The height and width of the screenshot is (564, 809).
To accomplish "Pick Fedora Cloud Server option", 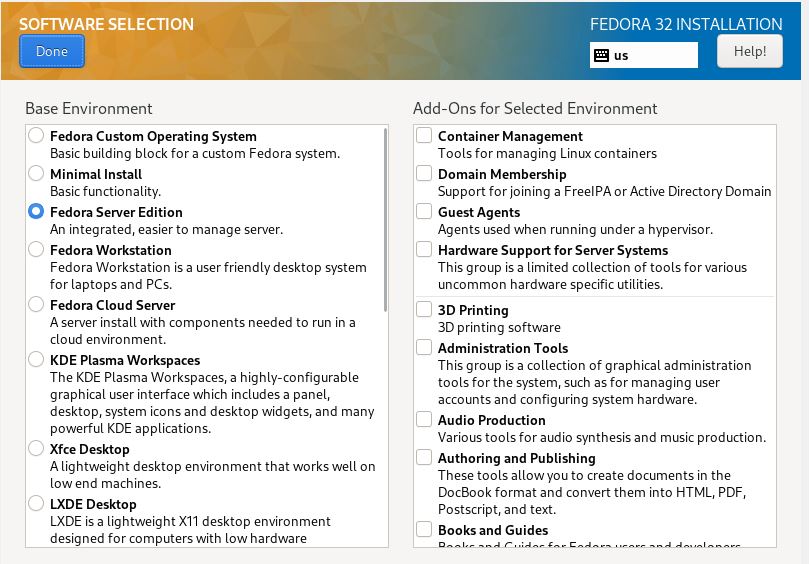I will pyautogui.click(x=36, y=304).
